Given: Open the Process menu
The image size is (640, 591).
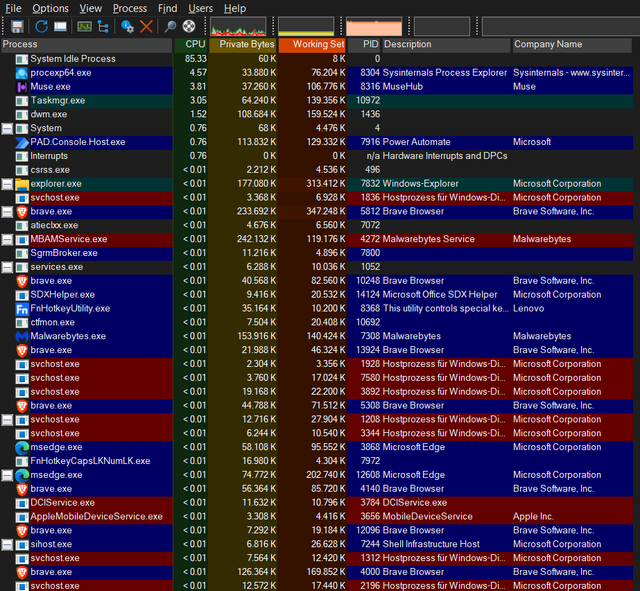Looking at the screenshot, I should click(130, 8).
